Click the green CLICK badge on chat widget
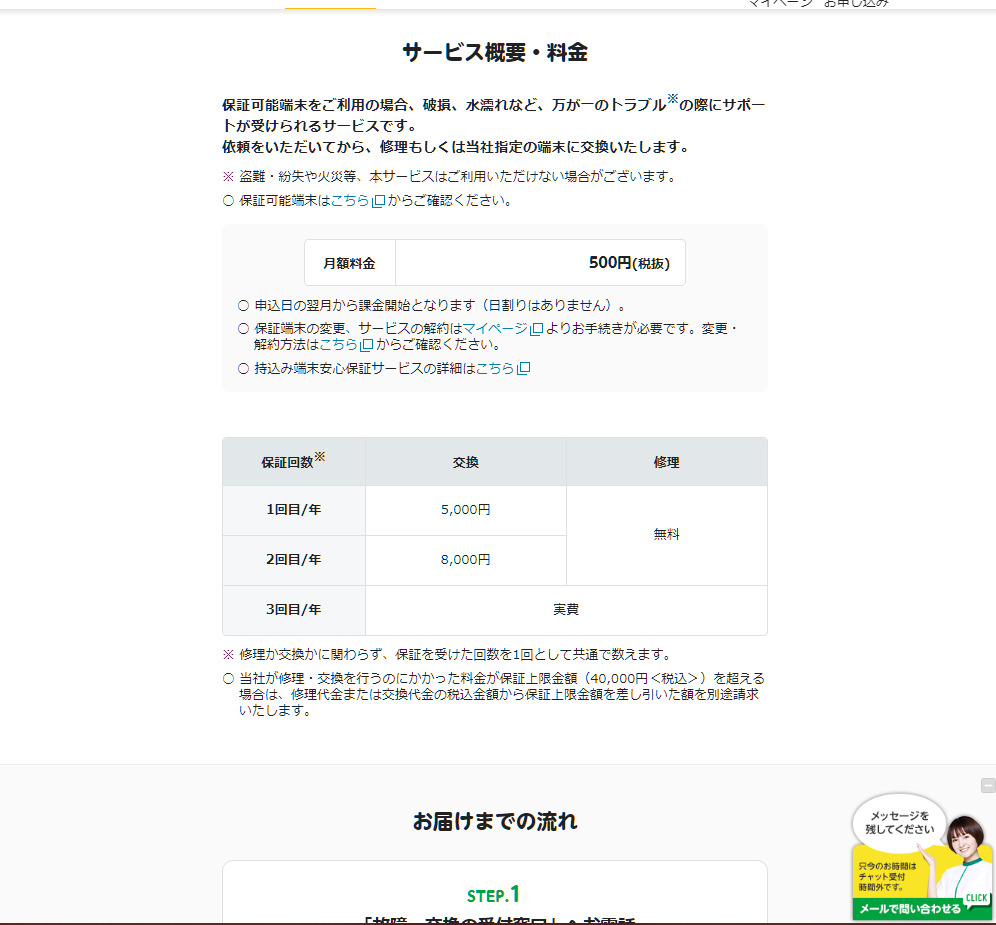 (976, 898)
